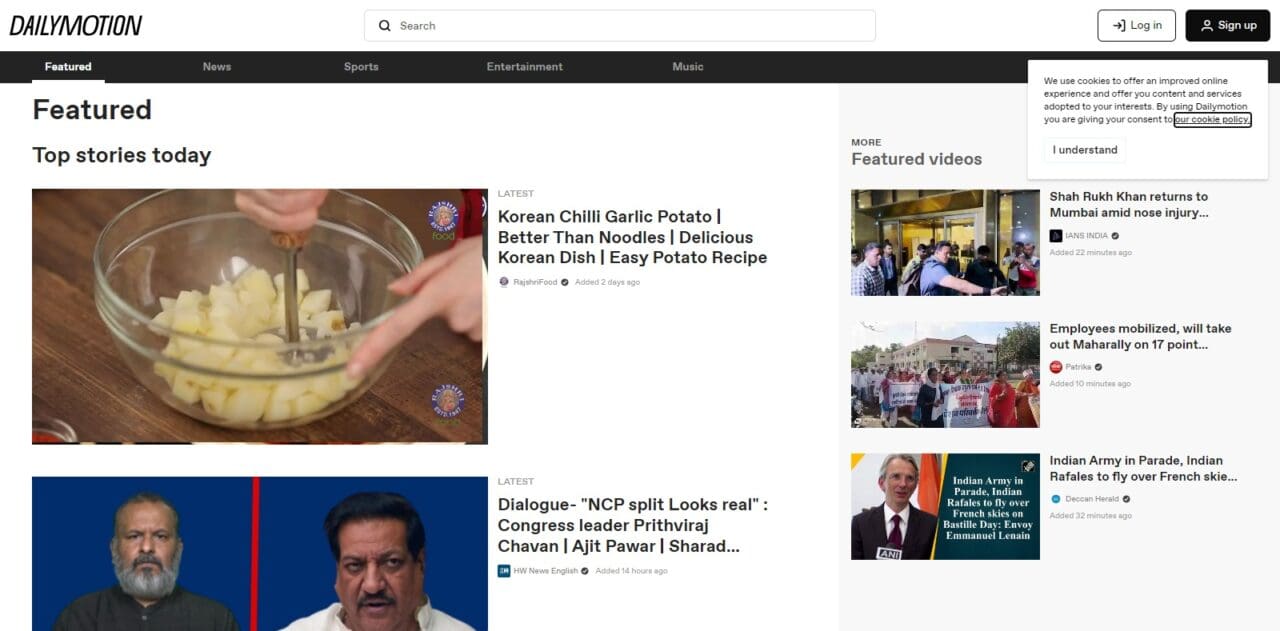Open the Dialogue "NCP split Looks real" title
1280x631 pixels.
click(633, 525)
